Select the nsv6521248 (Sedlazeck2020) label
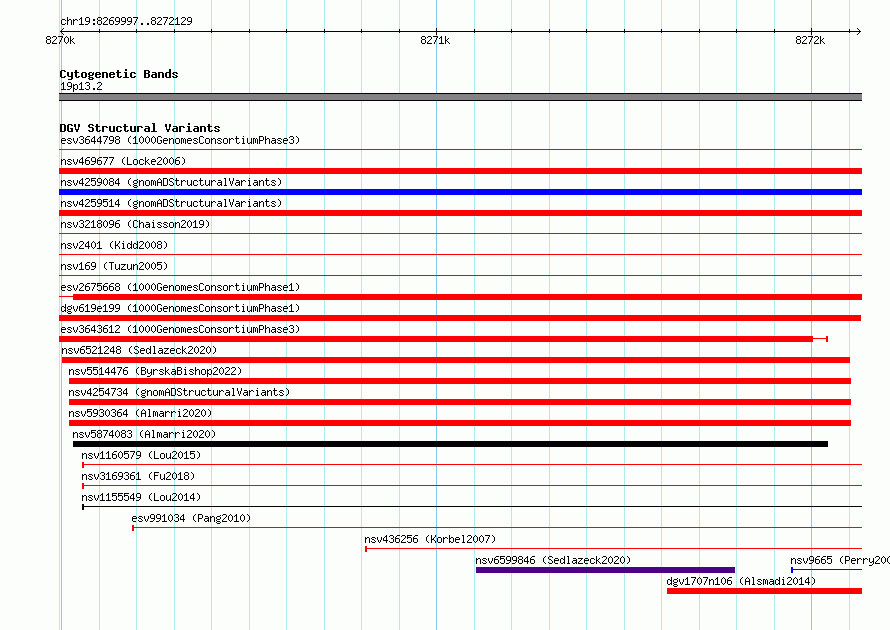 (x=139, y=350)
